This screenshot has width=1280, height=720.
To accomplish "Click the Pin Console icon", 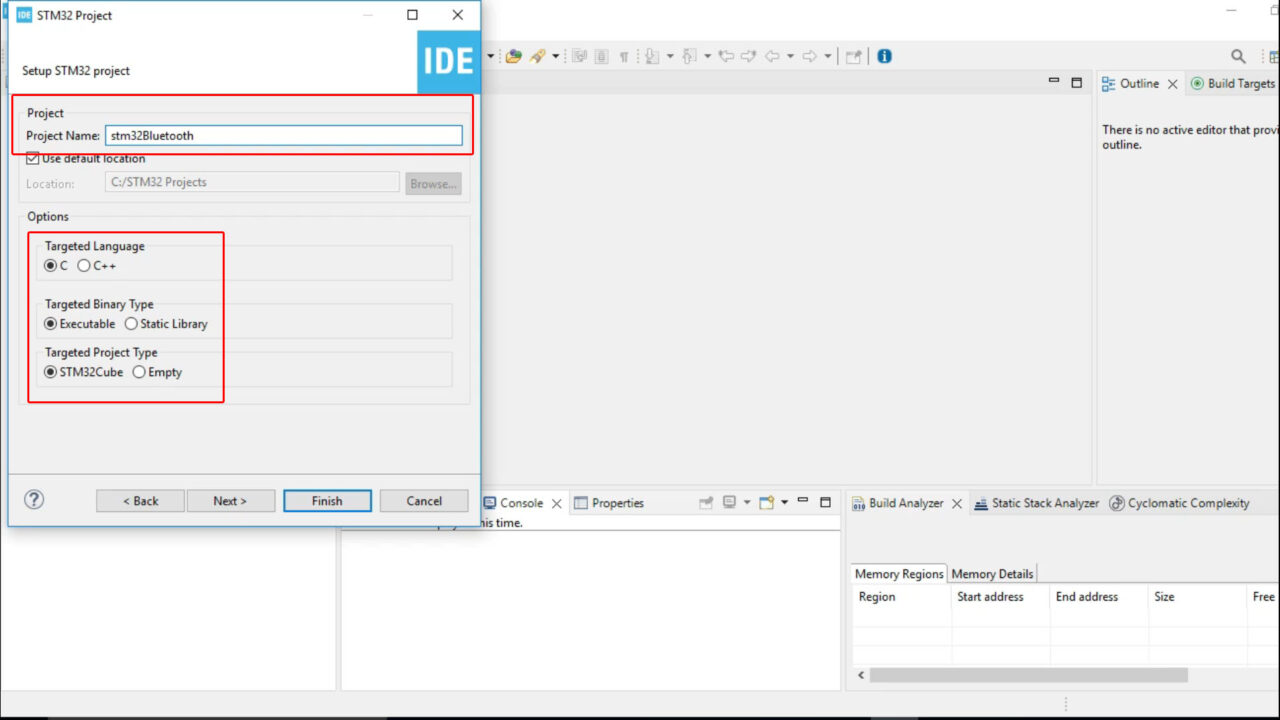I will [705, 503].
